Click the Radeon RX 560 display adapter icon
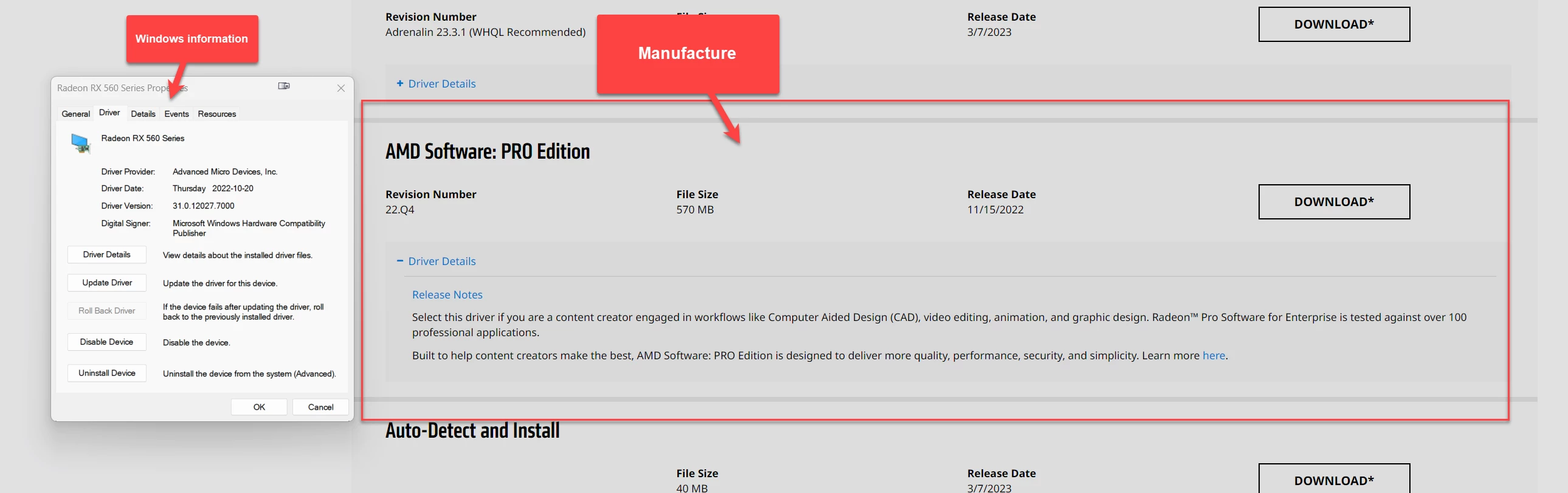The width and height of the screenshot is (1568, 493). pos(80,143)
